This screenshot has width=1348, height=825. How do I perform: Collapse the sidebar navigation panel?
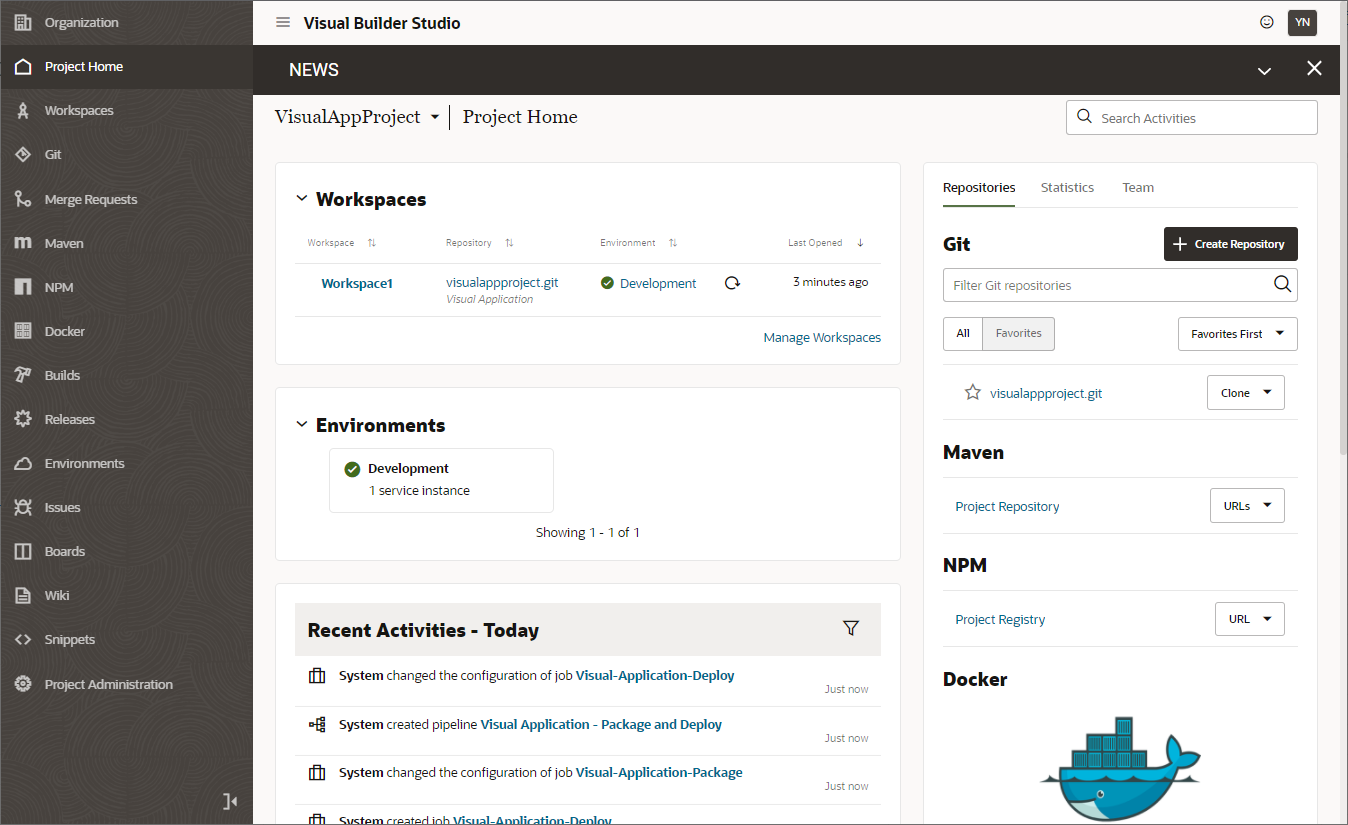coord(230,801)
